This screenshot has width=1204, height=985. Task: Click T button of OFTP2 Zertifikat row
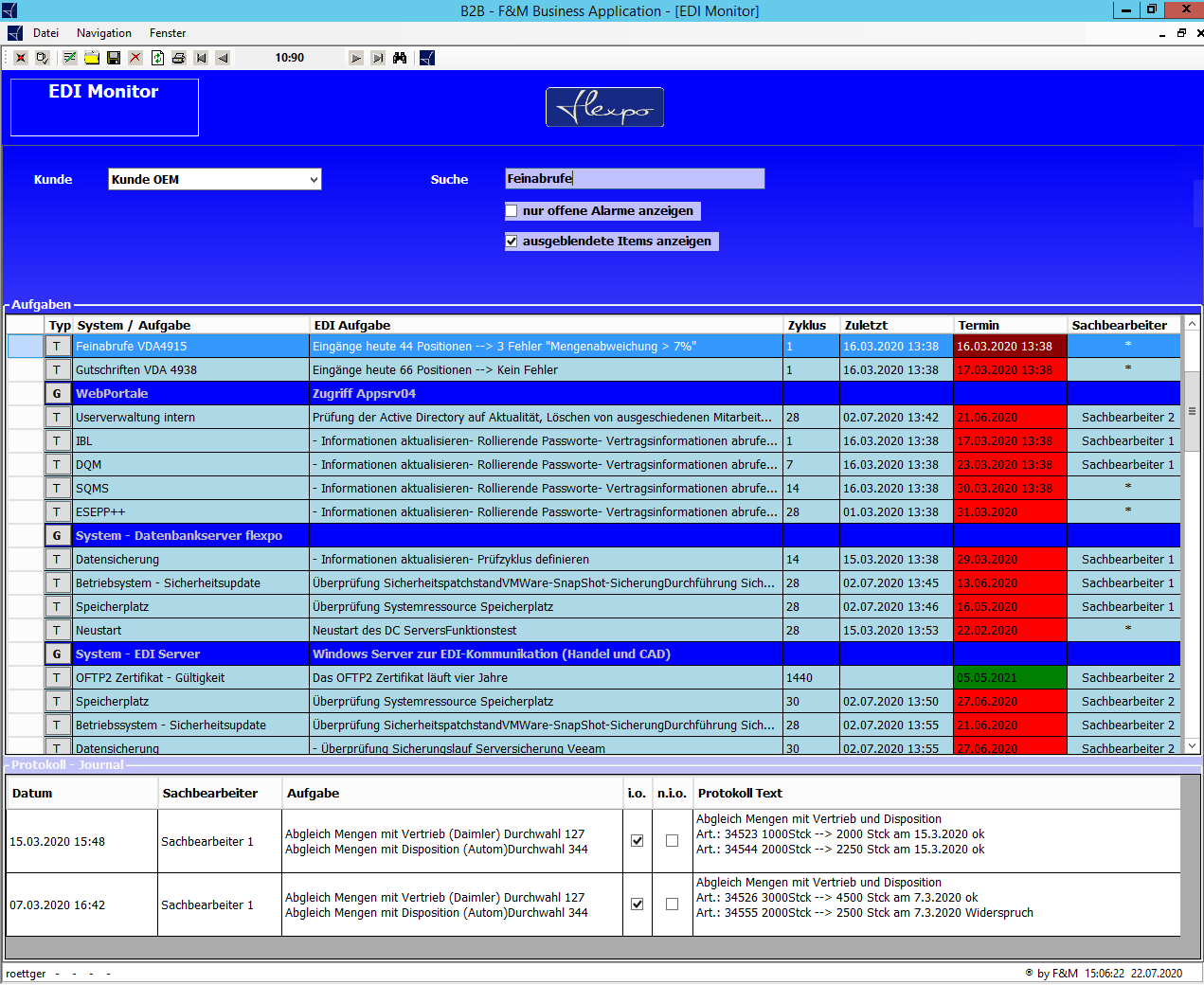pyautogui.click(x=57, y=678)
